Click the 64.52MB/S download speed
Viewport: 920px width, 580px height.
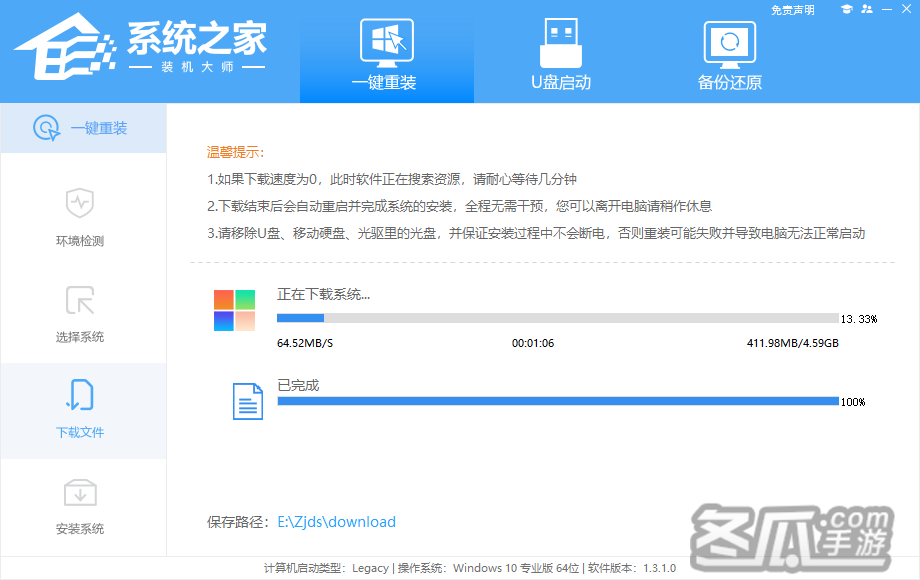tap(305, 343)
